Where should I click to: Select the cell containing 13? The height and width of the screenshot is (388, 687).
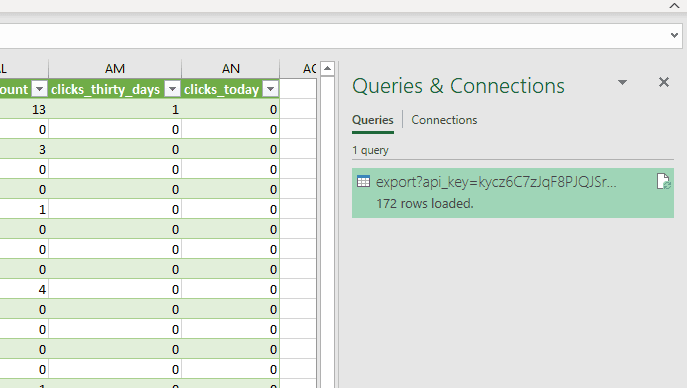pyautogui.click(x=24, y=109)
